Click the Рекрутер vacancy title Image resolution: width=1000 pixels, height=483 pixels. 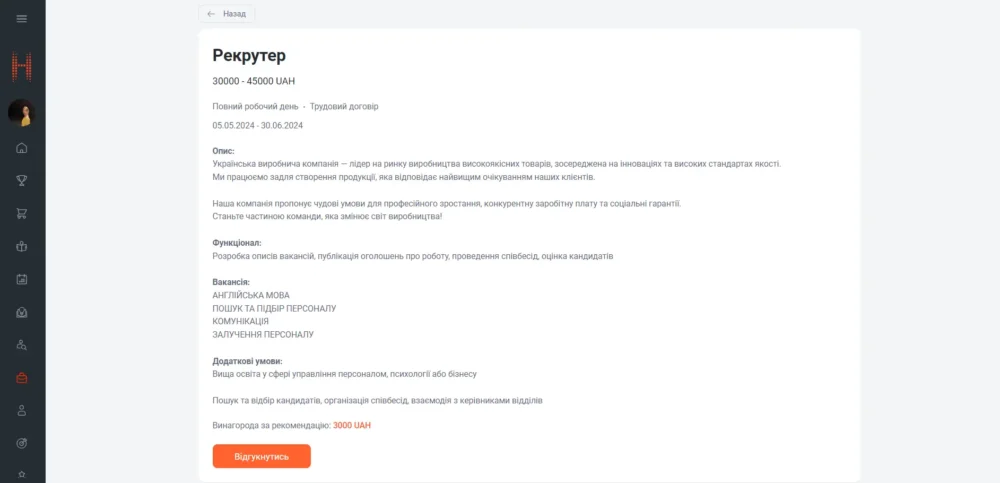[249, 56]
